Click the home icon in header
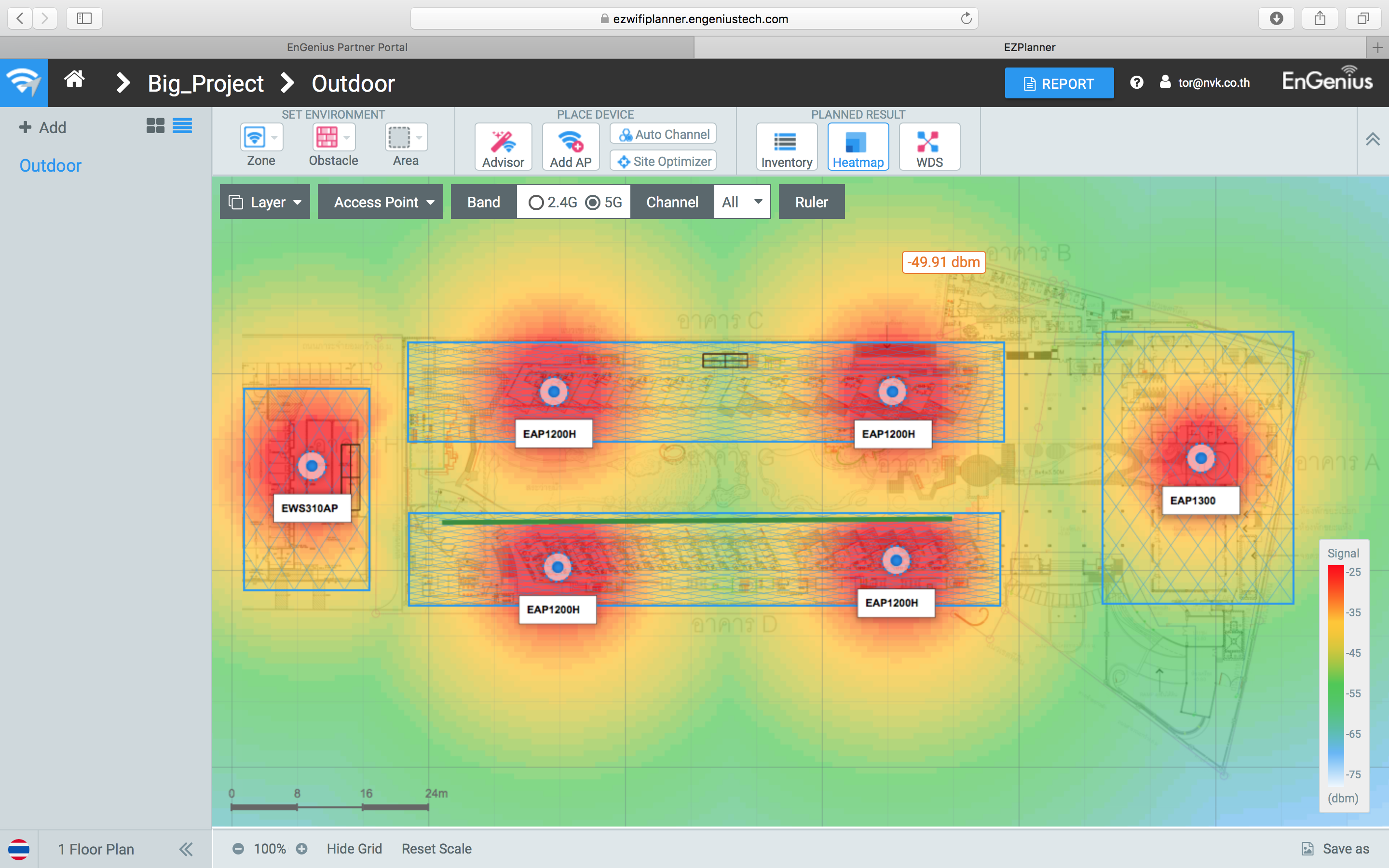 [x=75, y=79]
